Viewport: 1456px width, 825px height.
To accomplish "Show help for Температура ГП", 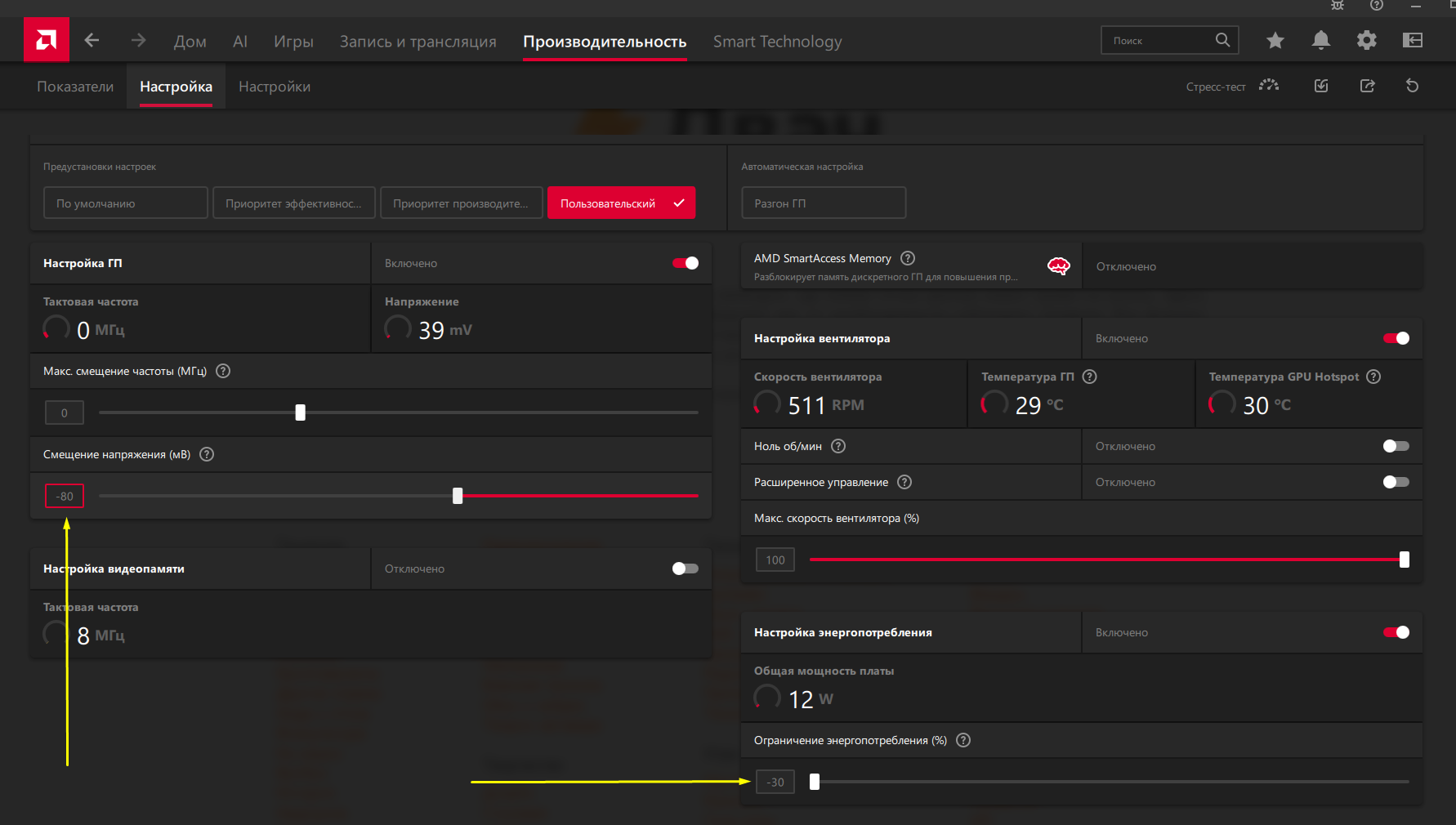I will tap(1090, 377).
